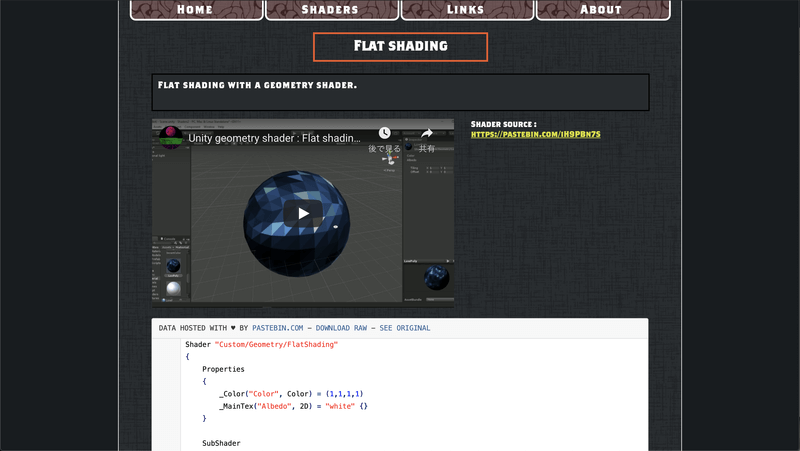Click the SEE ORIGINAL link
Image resolution: width=800 pixels, height=451 pixels.
(405, 328)
